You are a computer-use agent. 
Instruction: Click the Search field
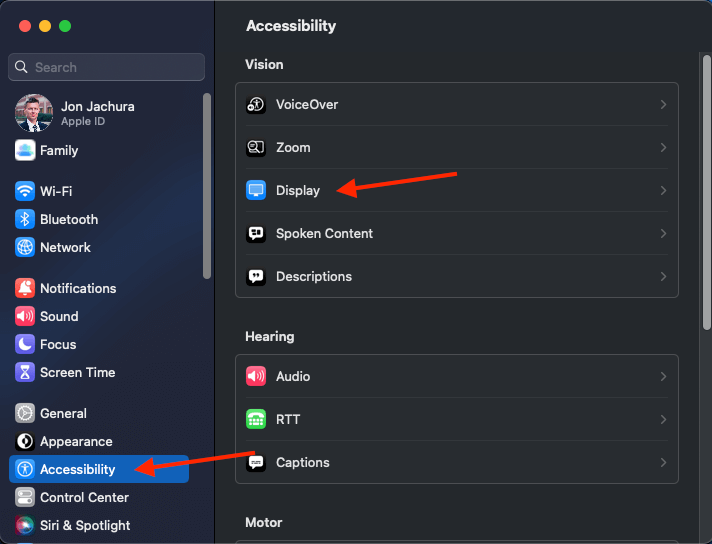click(x=106, y=67)
